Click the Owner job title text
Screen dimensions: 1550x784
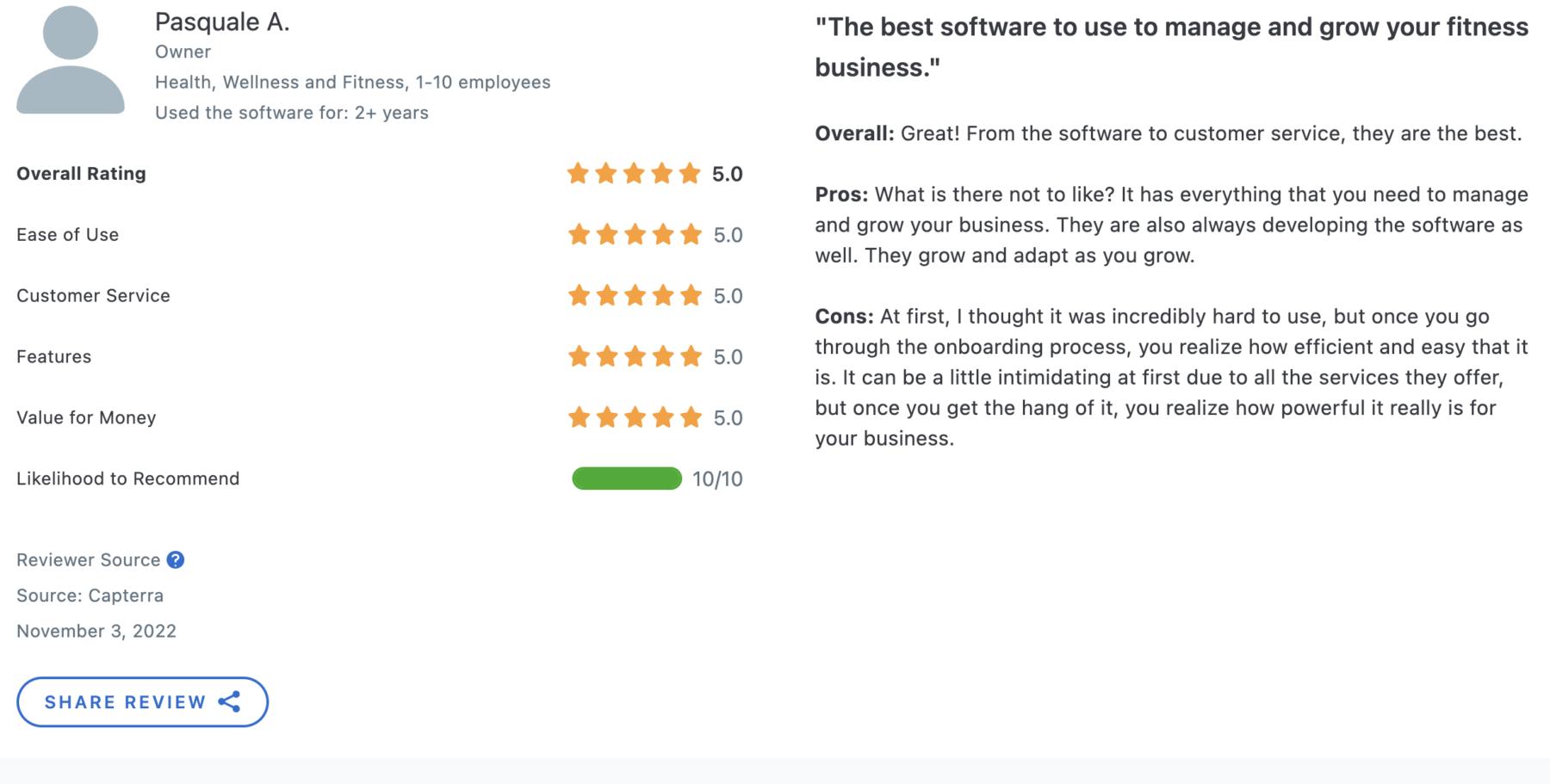pos(183,52)
